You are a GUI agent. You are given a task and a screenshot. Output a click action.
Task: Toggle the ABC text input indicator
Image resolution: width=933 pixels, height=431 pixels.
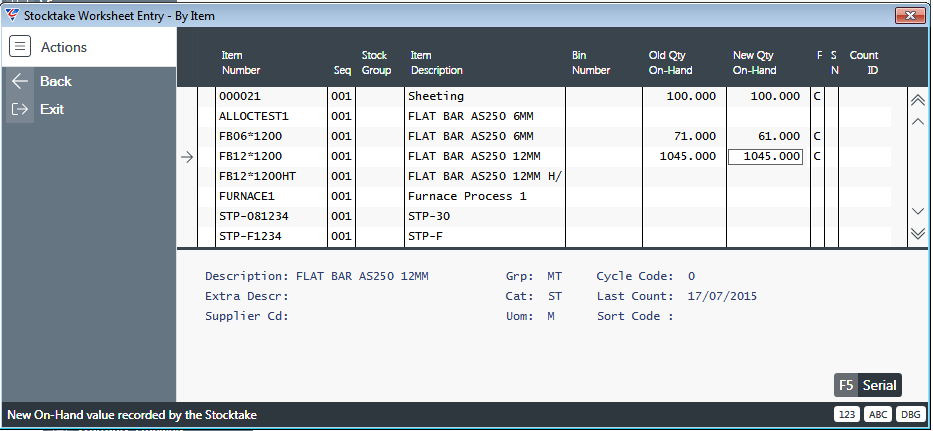pos(878,415)
